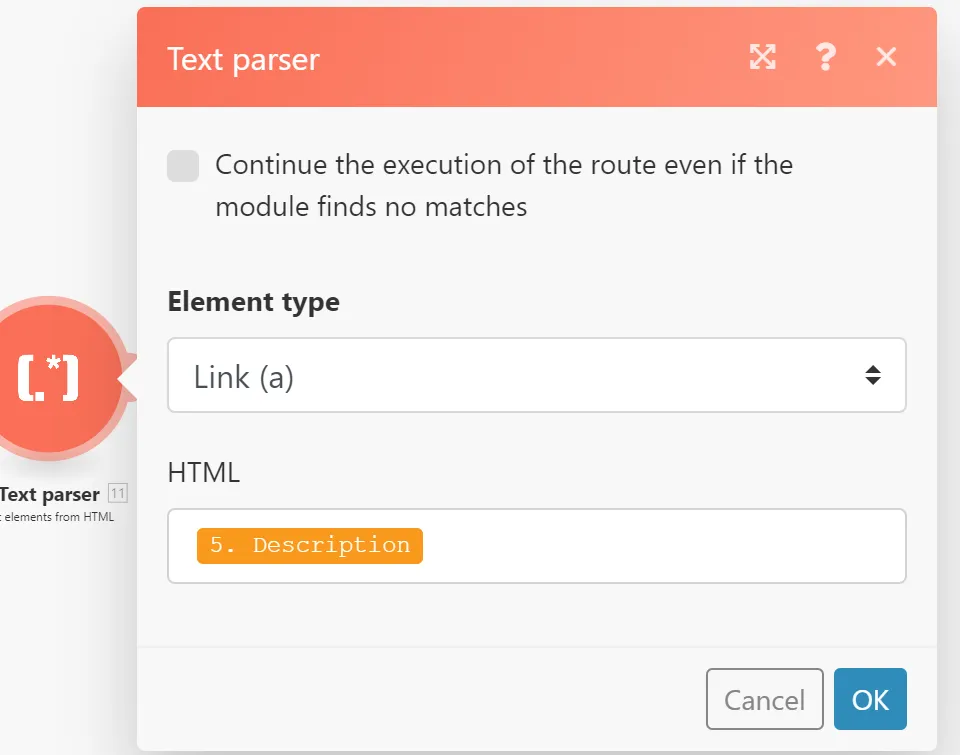Click the 'elements from HTML' module subtitle
This screenshot has height=755, width=960.
[x=58, y=517]
